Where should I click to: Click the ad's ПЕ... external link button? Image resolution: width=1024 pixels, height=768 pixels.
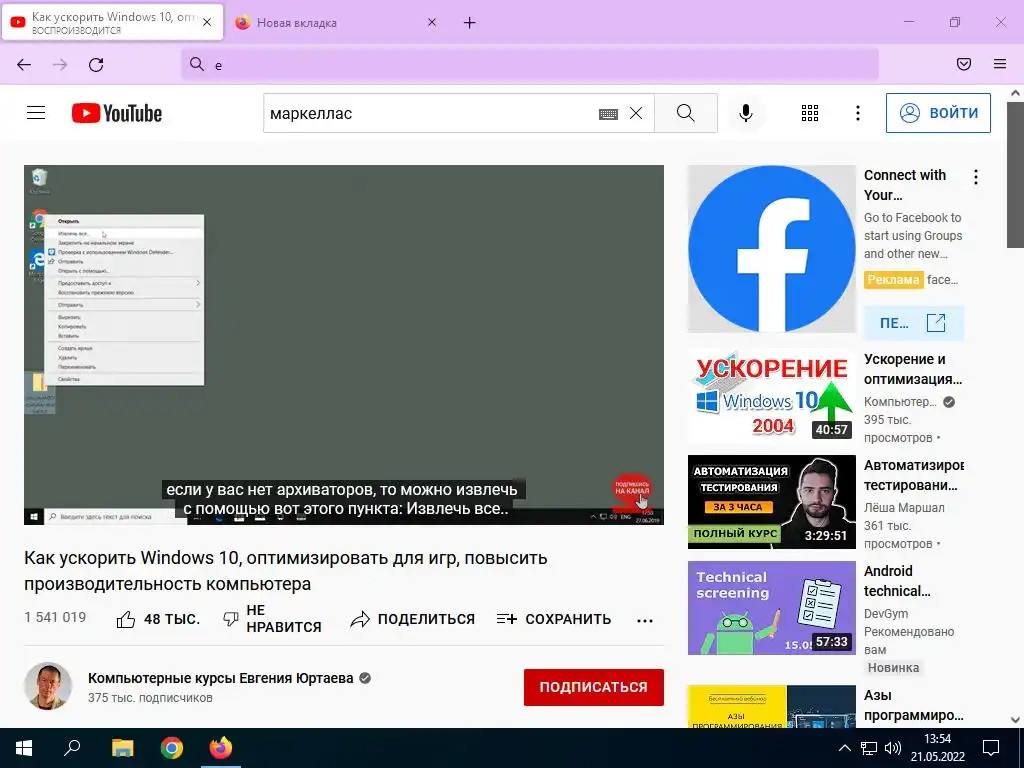tap(914, 323)
